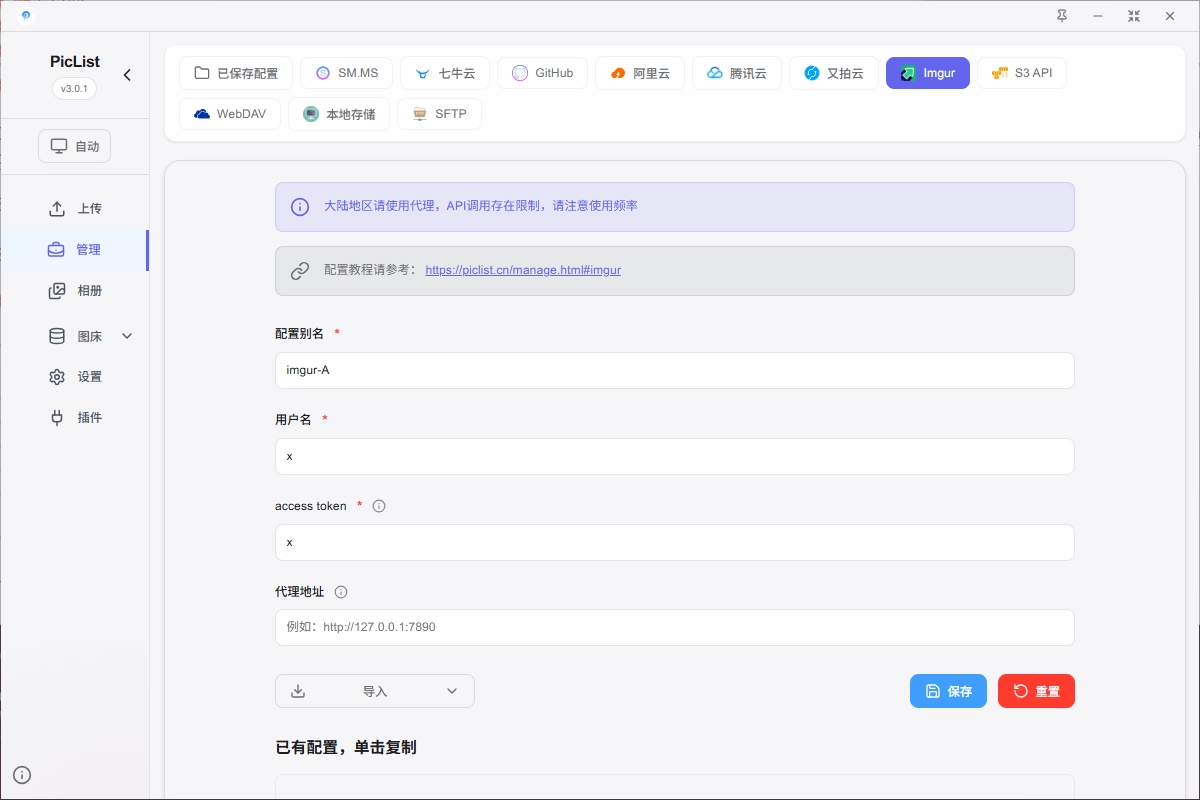Open the GitHub storage tab
This screenshot has height=800, width=1200.
point(542,73)
